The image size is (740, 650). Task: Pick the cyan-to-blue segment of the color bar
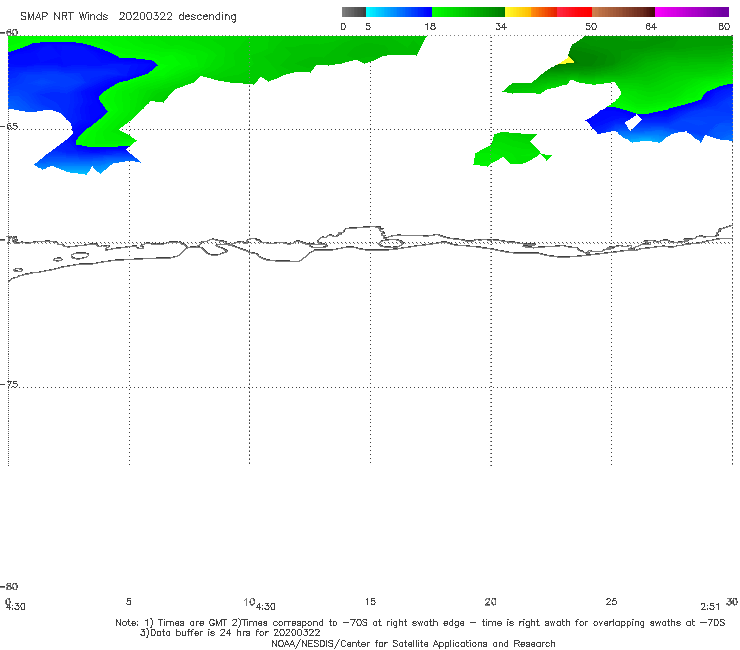click(x=399, y=12)
